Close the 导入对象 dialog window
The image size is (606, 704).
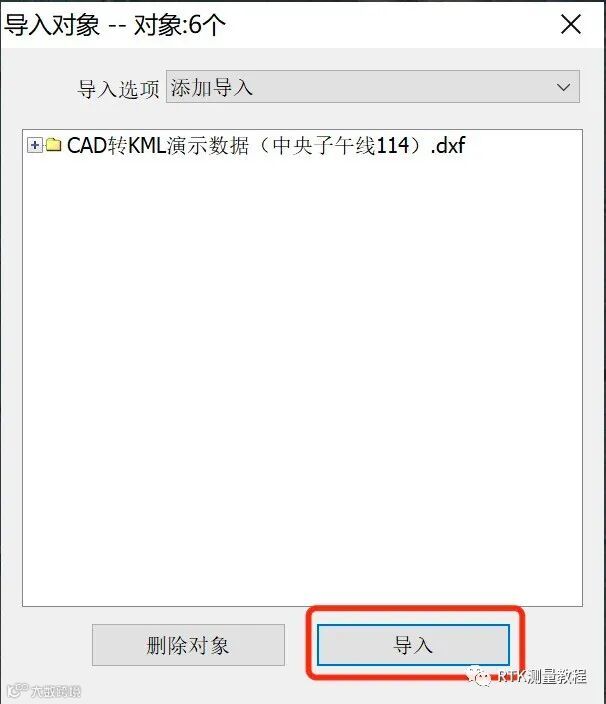click(571, 24)
